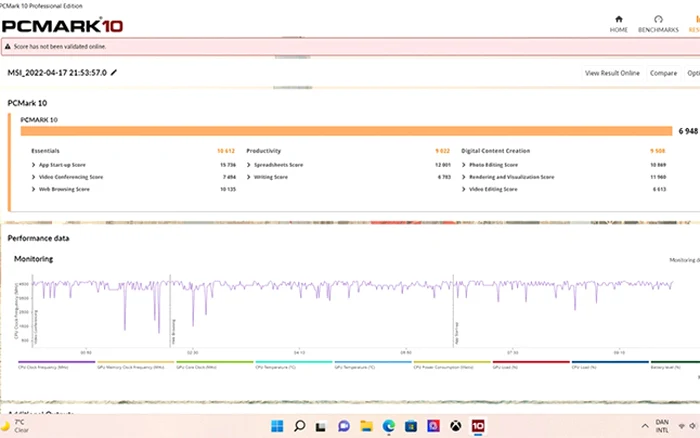
Task: Click the overall score 6 948
Action: [x=688, y=131]
